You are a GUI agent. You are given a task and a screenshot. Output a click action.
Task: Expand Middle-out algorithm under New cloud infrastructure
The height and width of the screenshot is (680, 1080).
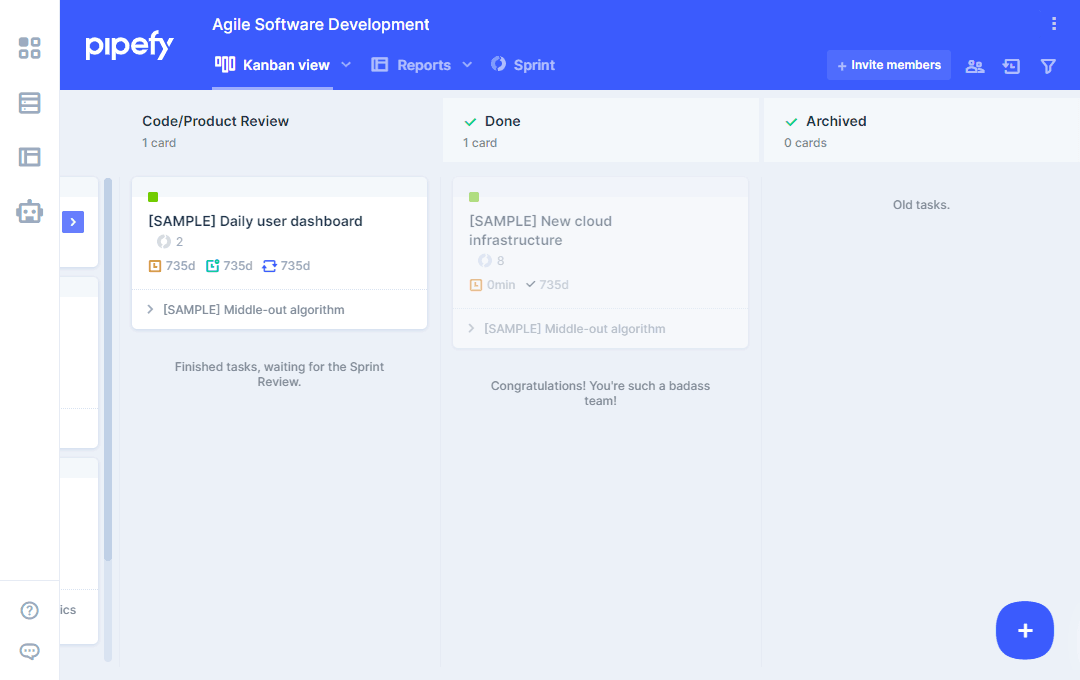pyautogui.click(x=472, y=329)
